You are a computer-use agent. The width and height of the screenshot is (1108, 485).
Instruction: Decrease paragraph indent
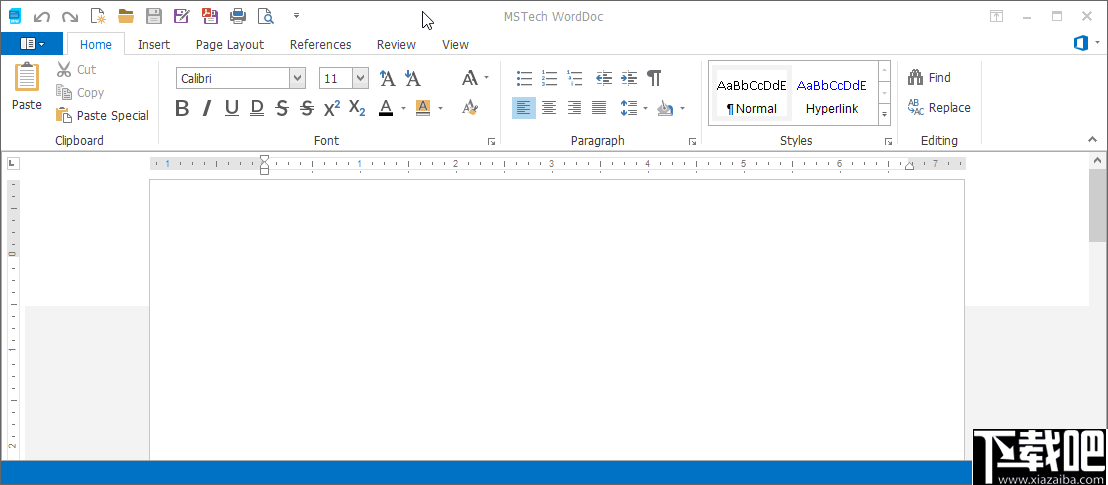click(x=603, y=78)
